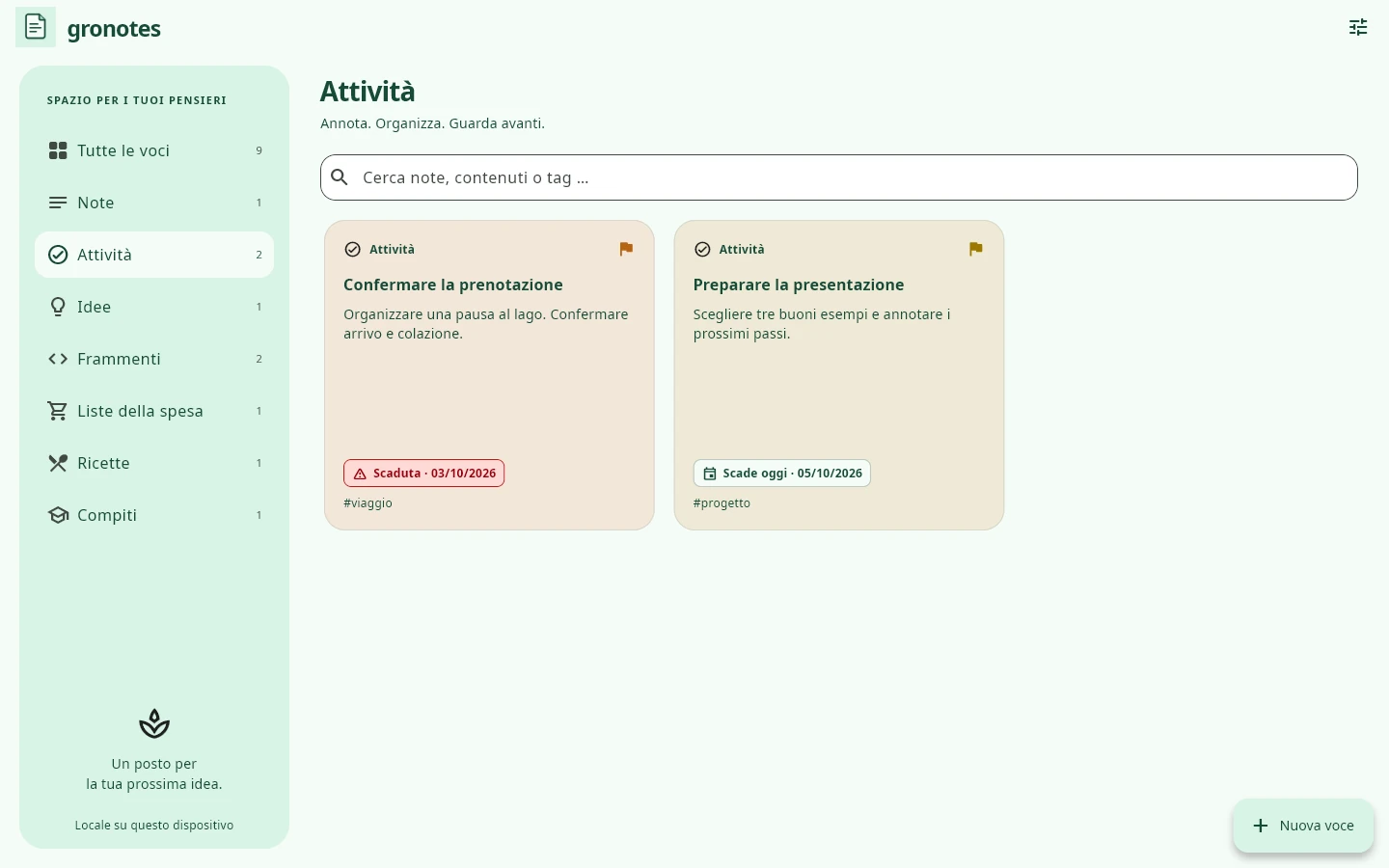Go to the Ricette category
Image resolution: width=1389 pixels, height=868 pixels.
[x=154, y=463]
